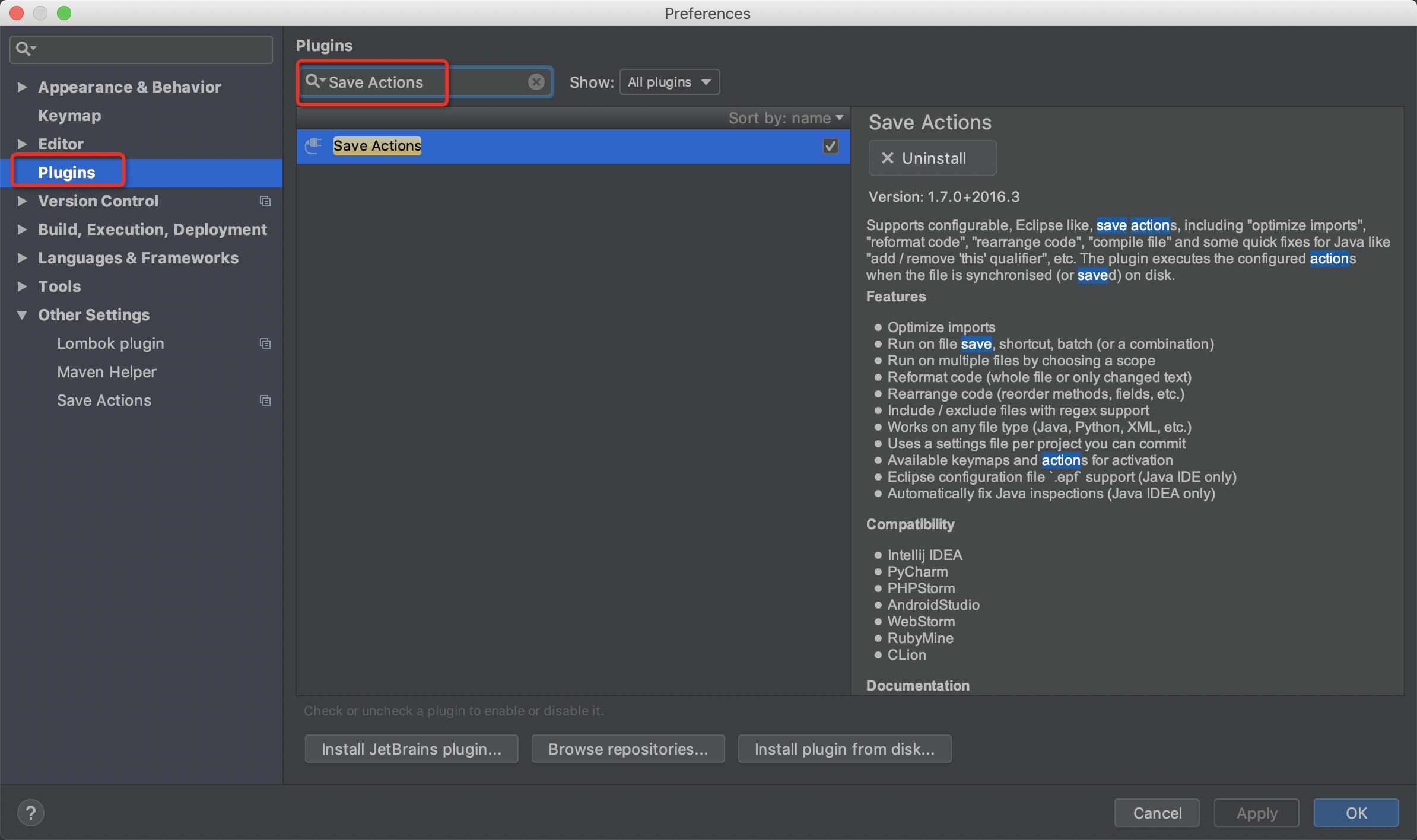
Task: Open help with the question mark button
Action: pos(31,812)
